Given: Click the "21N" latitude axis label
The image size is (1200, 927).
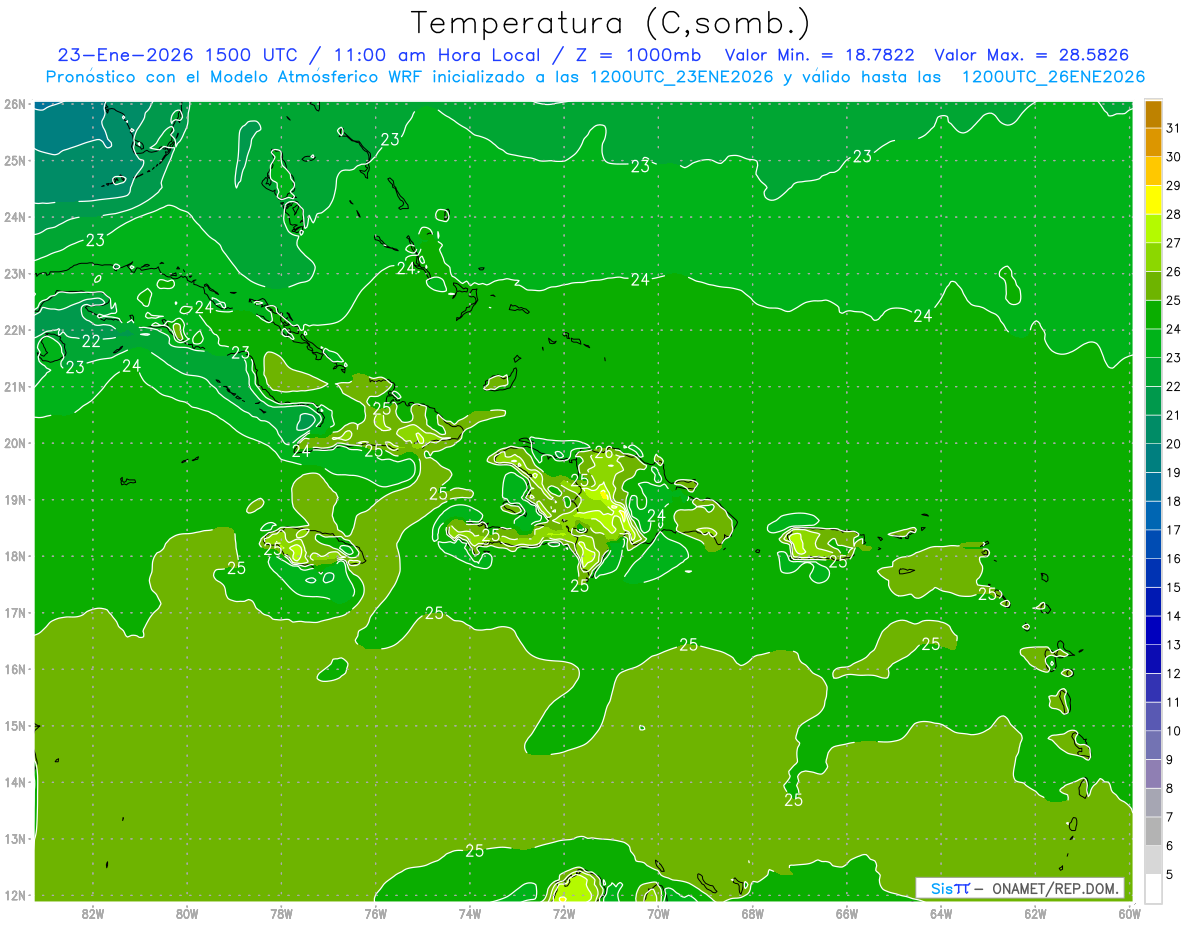Looking at the screenshot, I should tap(14, 386).
